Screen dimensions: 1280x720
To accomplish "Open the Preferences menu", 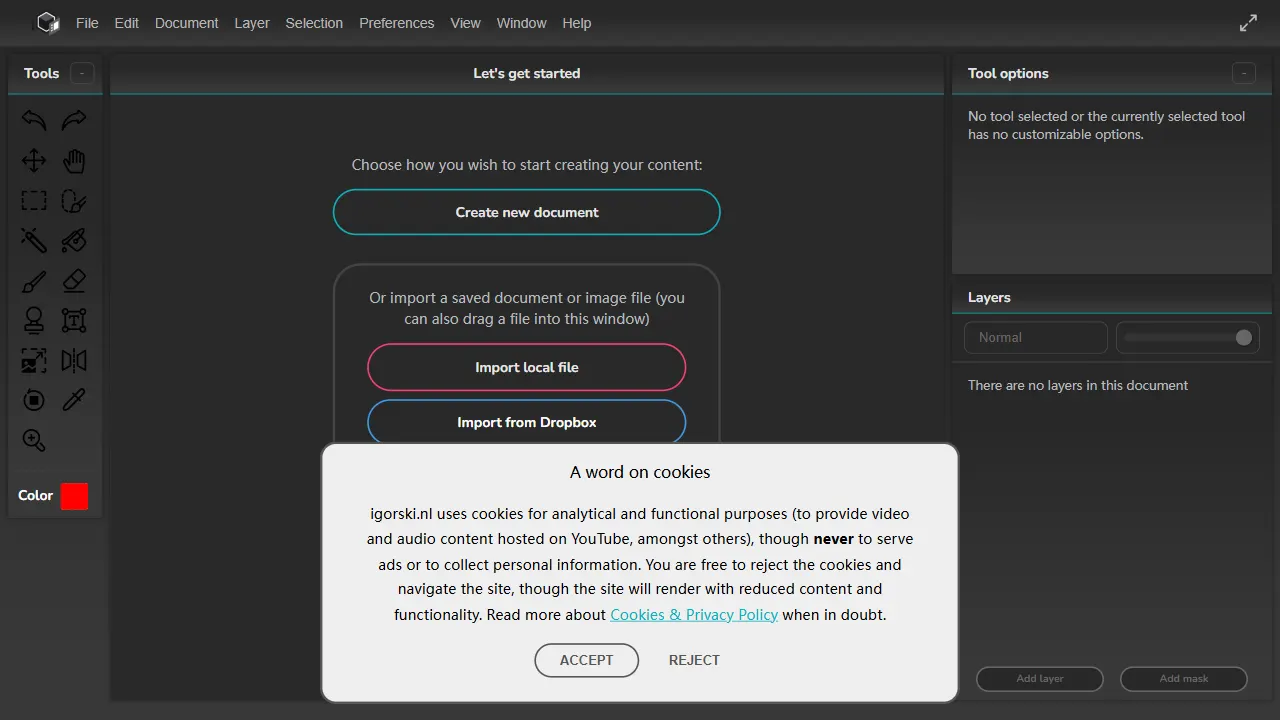I will [x=397, y=23].
